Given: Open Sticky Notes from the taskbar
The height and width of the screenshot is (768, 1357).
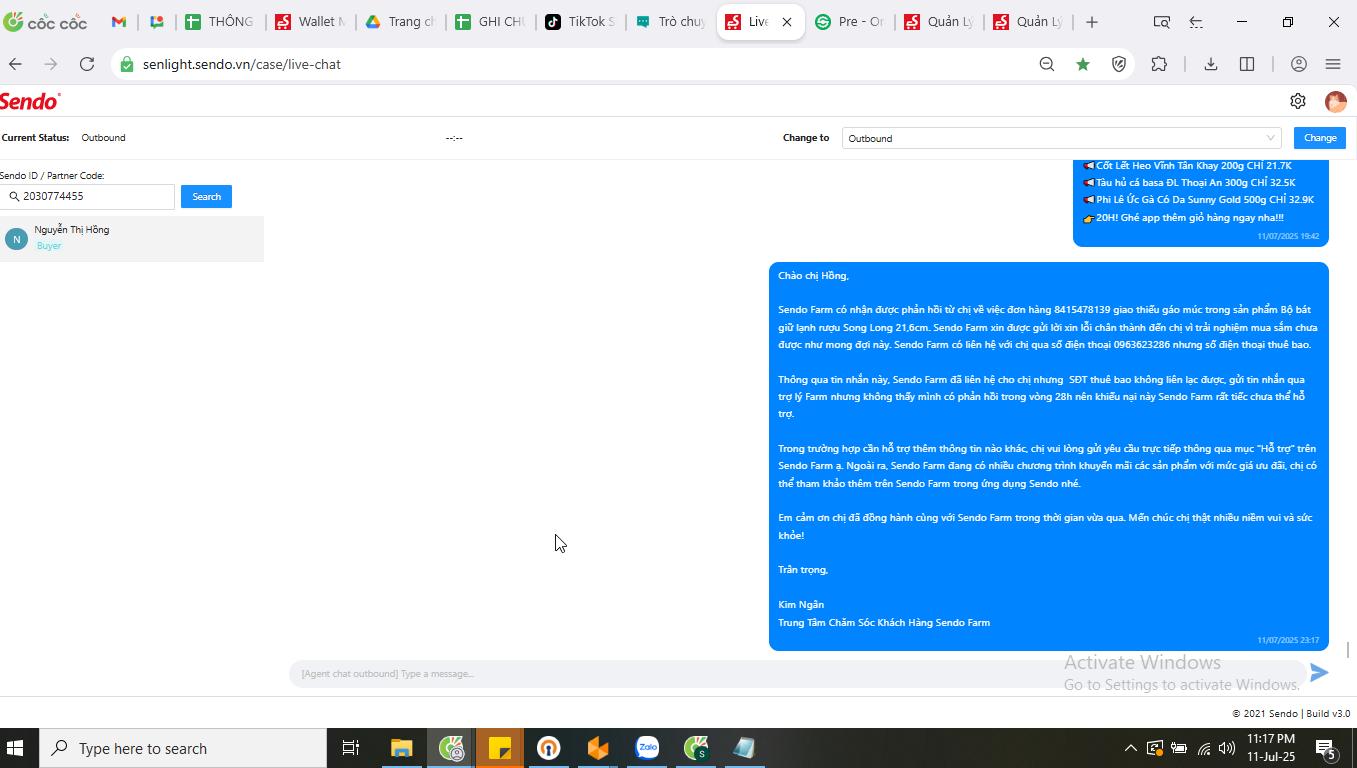Looking at the screenshot, I should 500,747.
